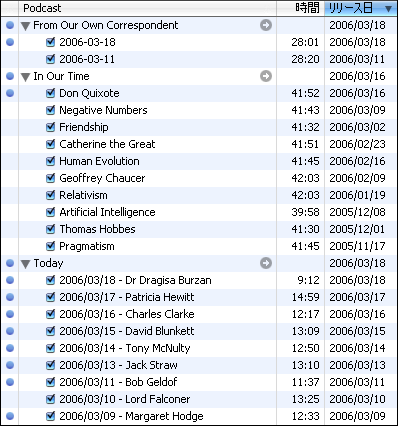This screenshot has height=426, width=398.
Task: Select the Jack Straw episode title
Action: [x=118, y=365]
